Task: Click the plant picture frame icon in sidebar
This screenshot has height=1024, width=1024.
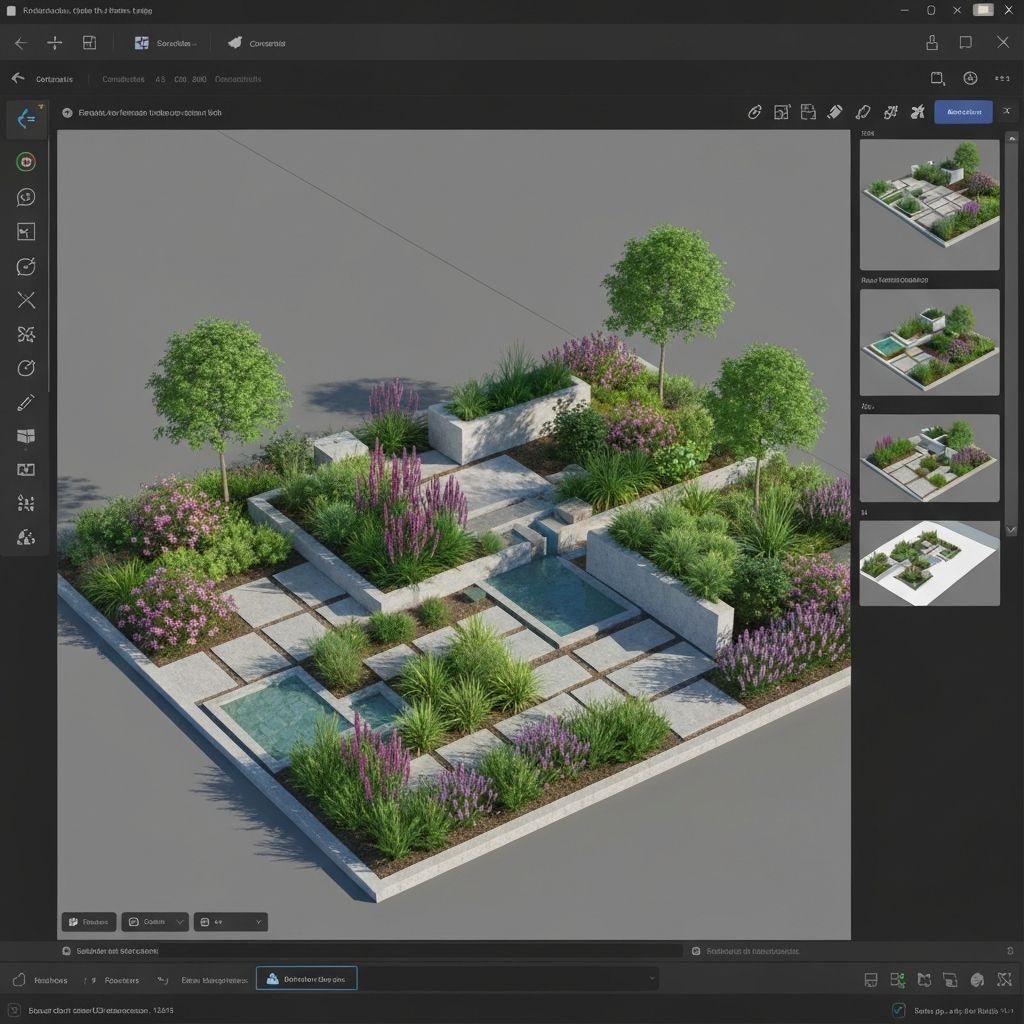Action: 26,232
